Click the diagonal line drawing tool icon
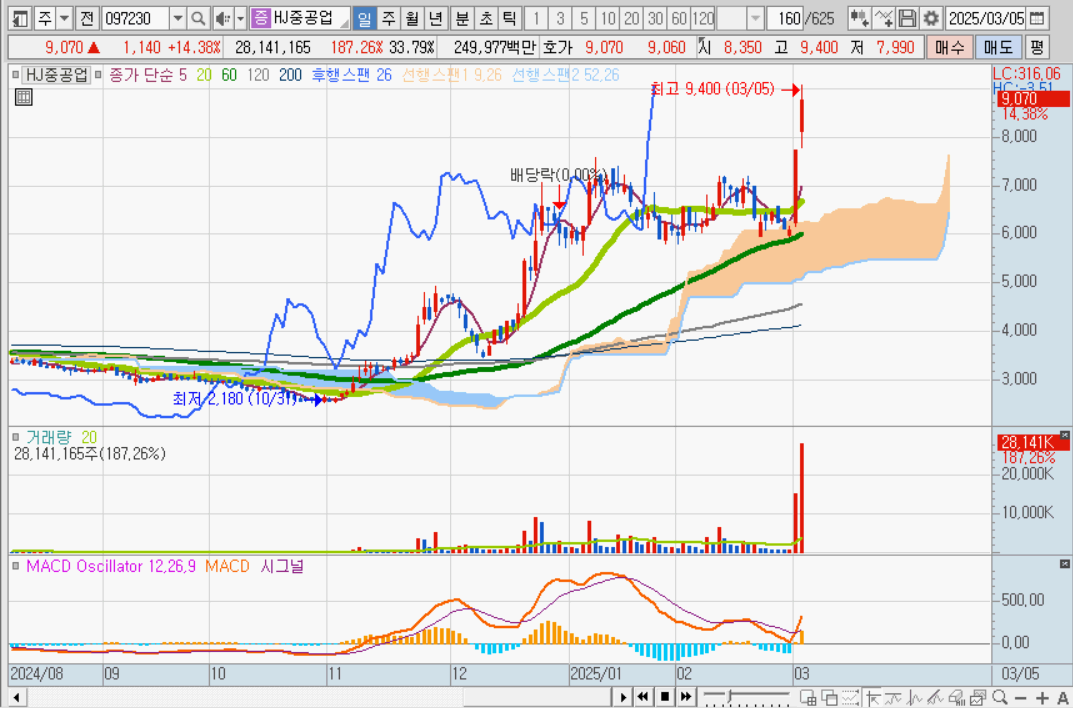Image resolution: width=1073 pixels, height=708 pixels. coord(935,697)
